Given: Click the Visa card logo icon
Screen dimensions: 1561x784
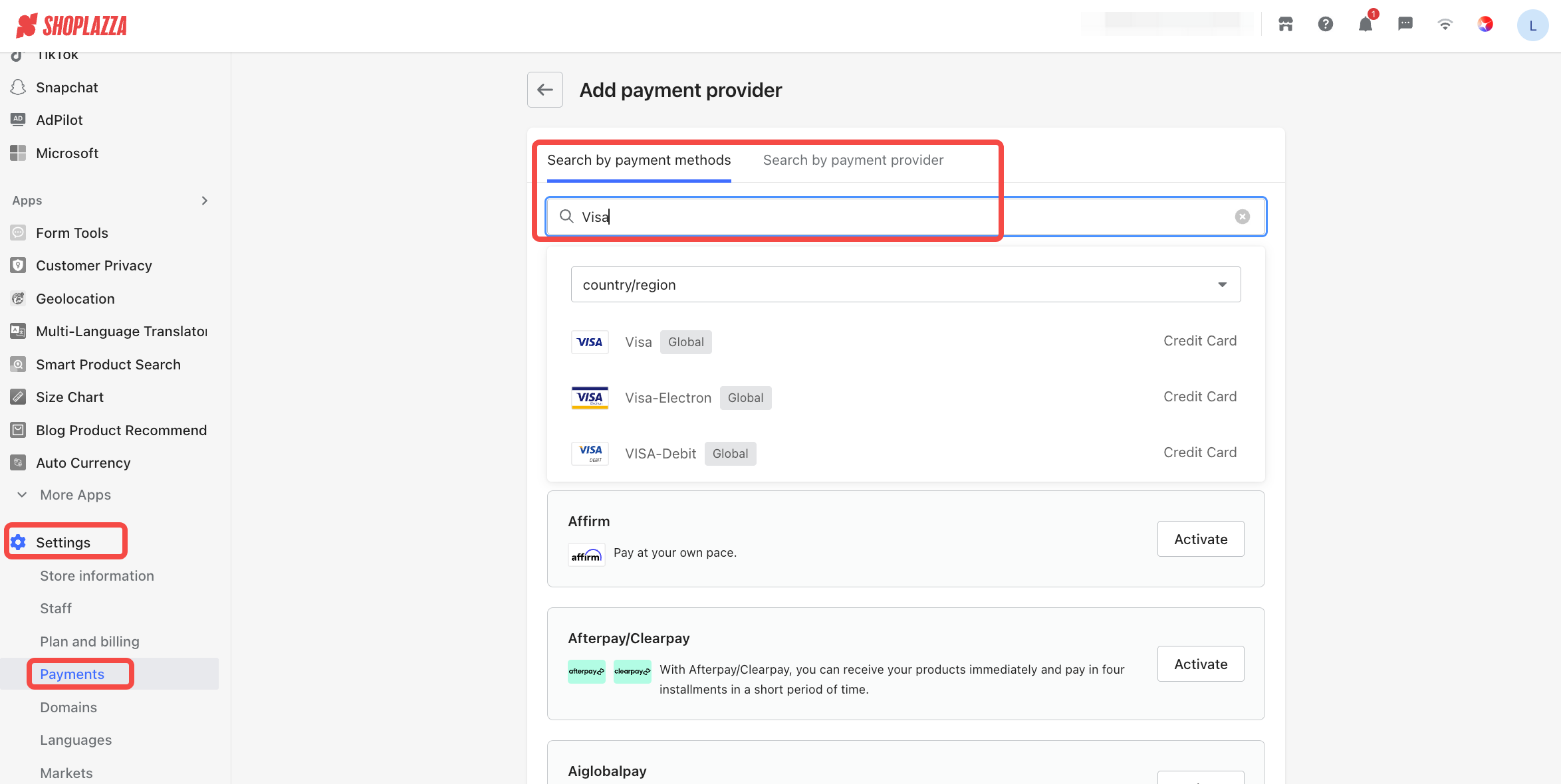Looking at the screenshot, I should pos(590,342).
